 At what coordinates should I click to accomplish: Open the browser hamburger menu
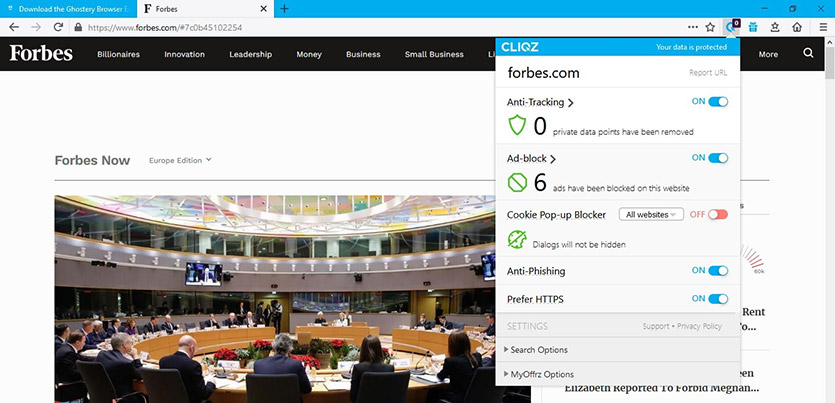[823, 27]
